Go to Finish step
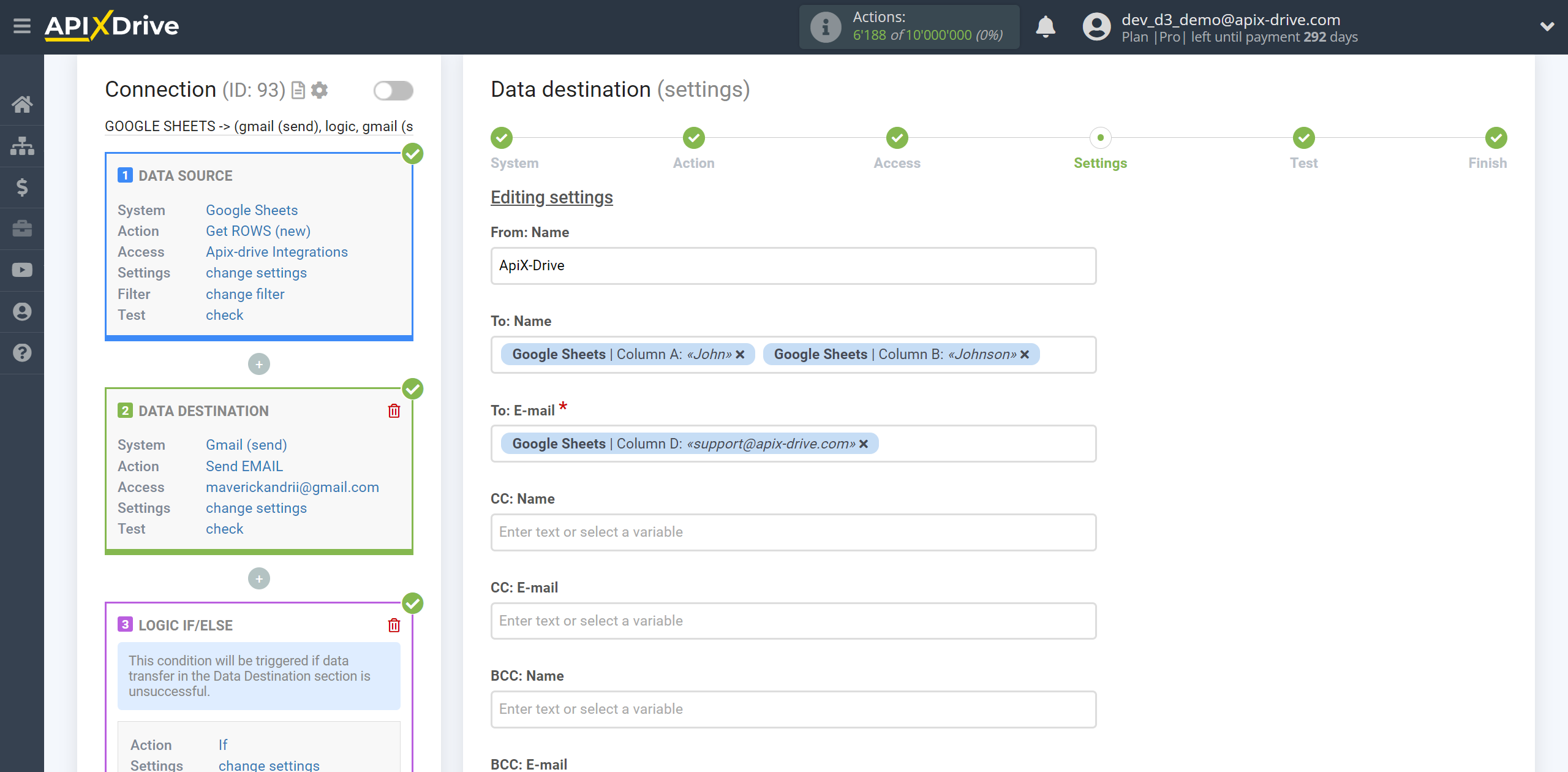 pos(1496,138)
